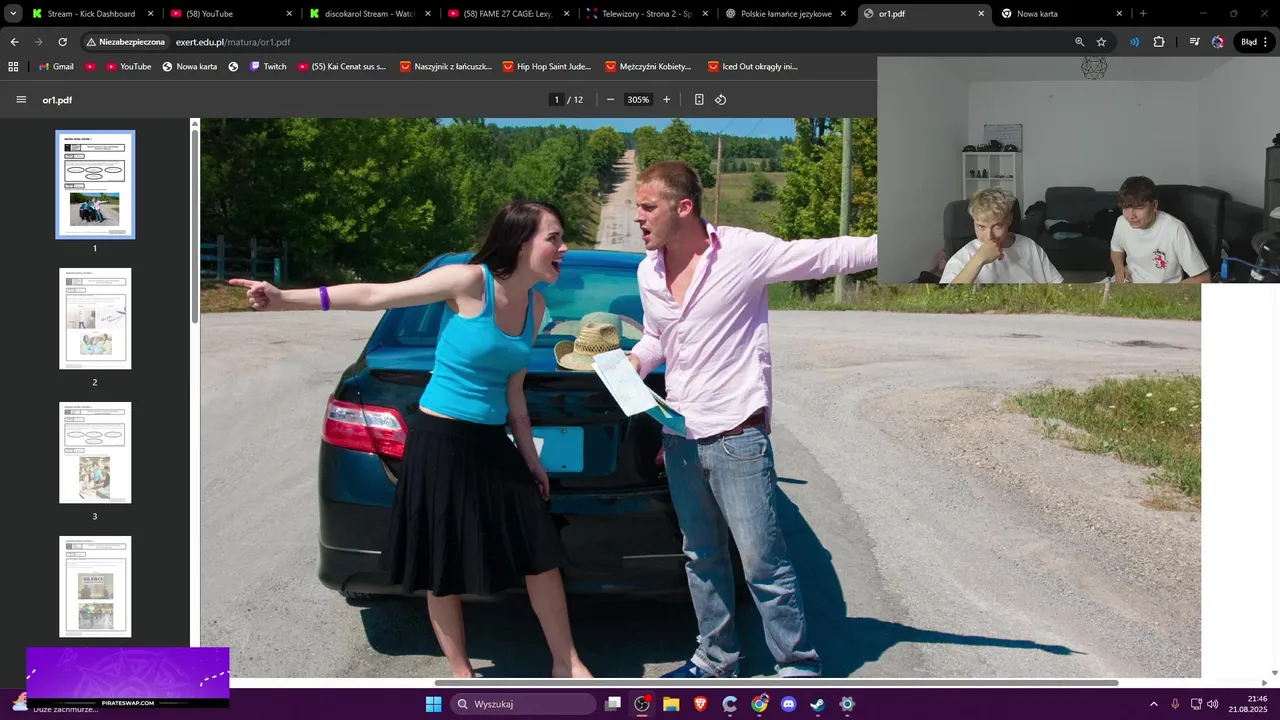This screenshot has width=1280, height=720.
Task: Click the Niezabezpieczona security indicator
Action: [125, 42]
